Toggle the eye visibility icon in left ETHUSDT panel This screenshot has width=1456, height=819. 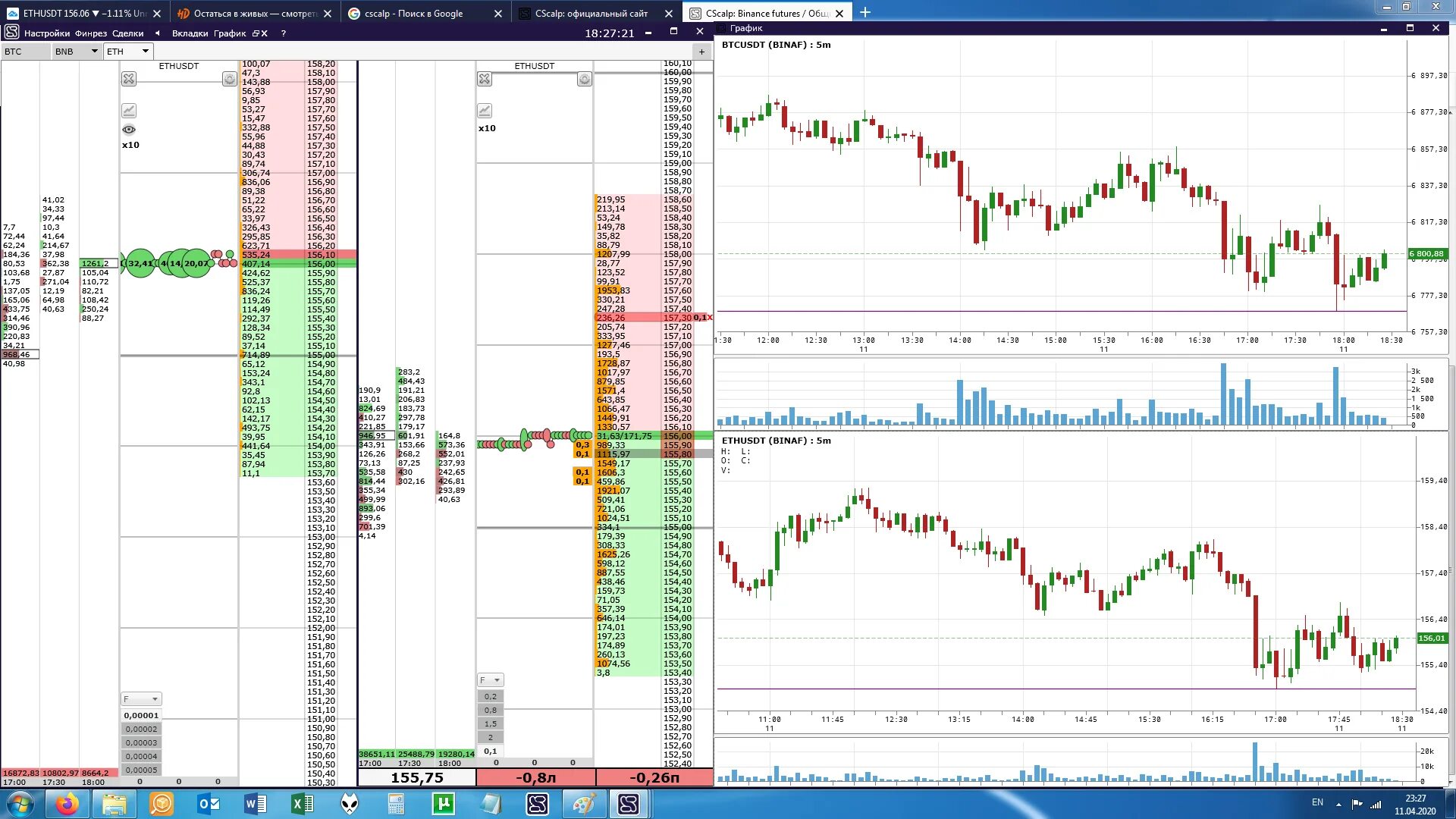129,130
